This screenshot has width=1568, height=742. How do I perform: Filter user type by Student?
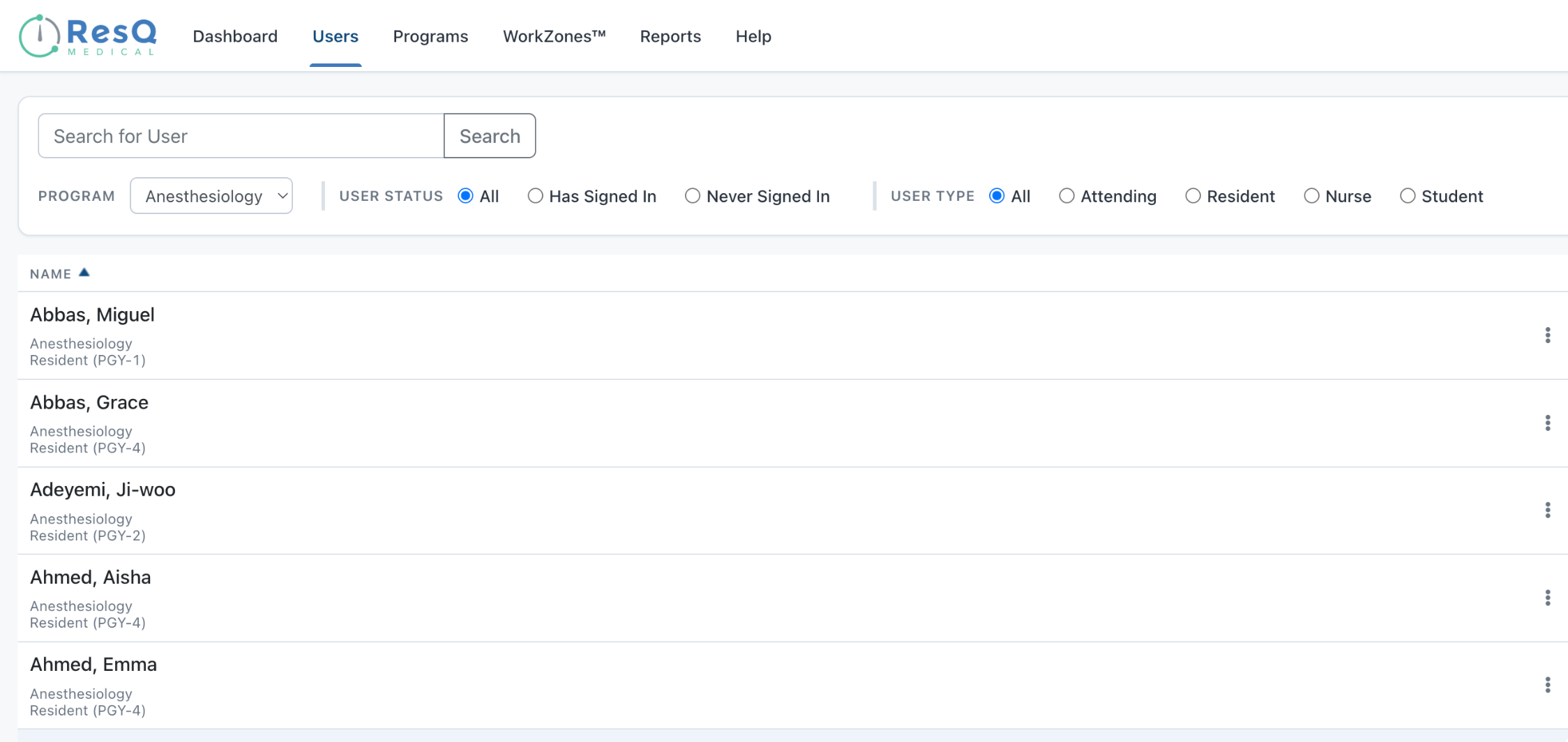1408,196
